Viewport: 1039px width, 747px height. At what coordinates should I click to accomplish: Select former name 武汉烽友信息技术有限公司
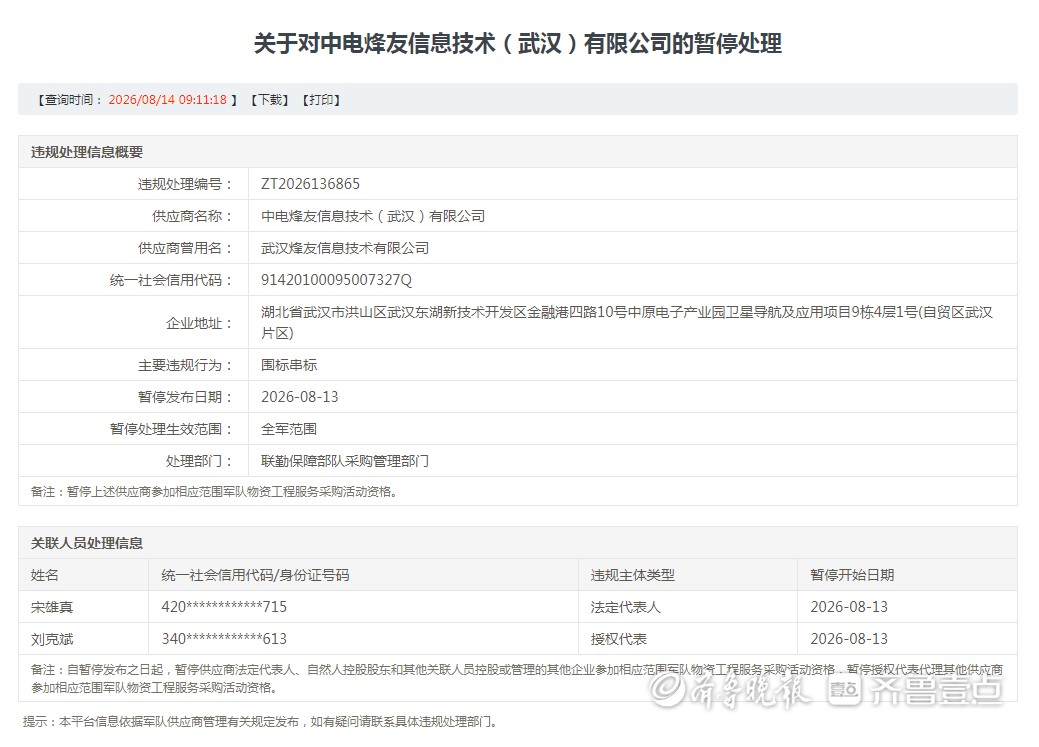[x=345, y=248]
